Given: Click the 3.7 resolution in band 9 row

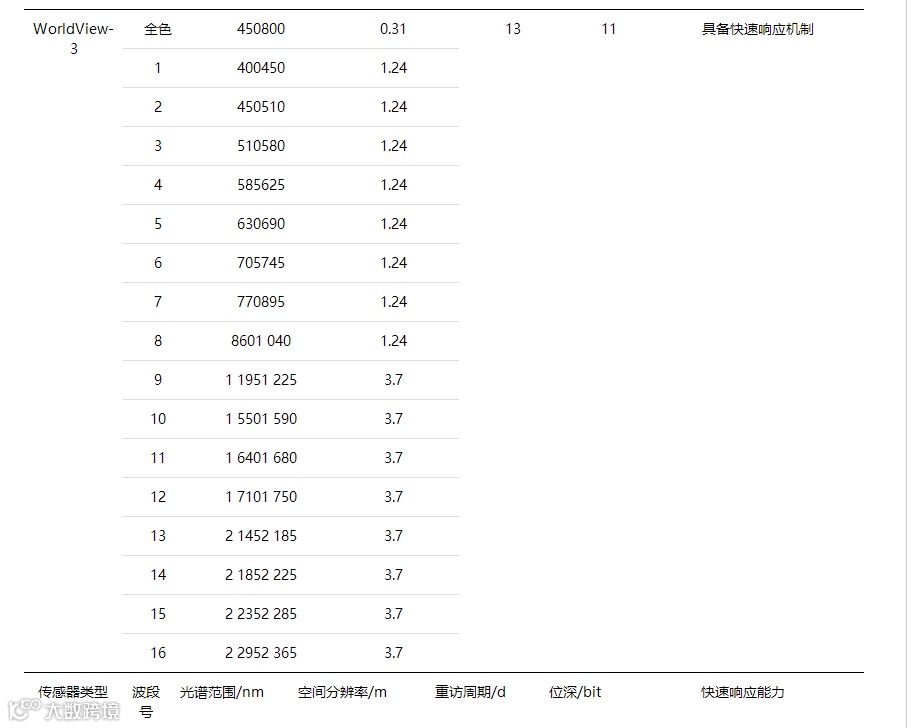Looking at the screenshot, I should [393, 380].
